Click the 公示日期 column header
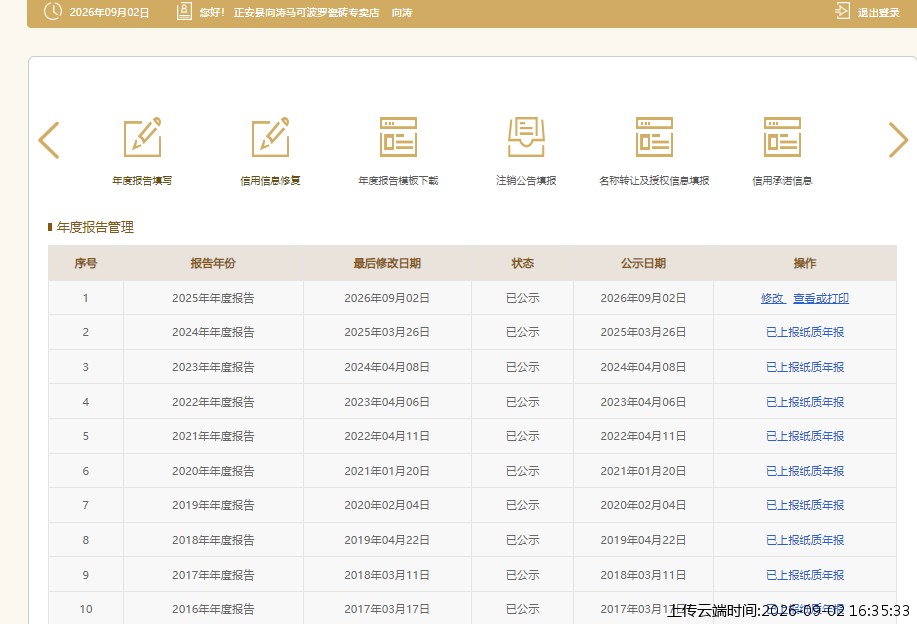The height and width of the screenshot is (624, 917). click(643, 263)
